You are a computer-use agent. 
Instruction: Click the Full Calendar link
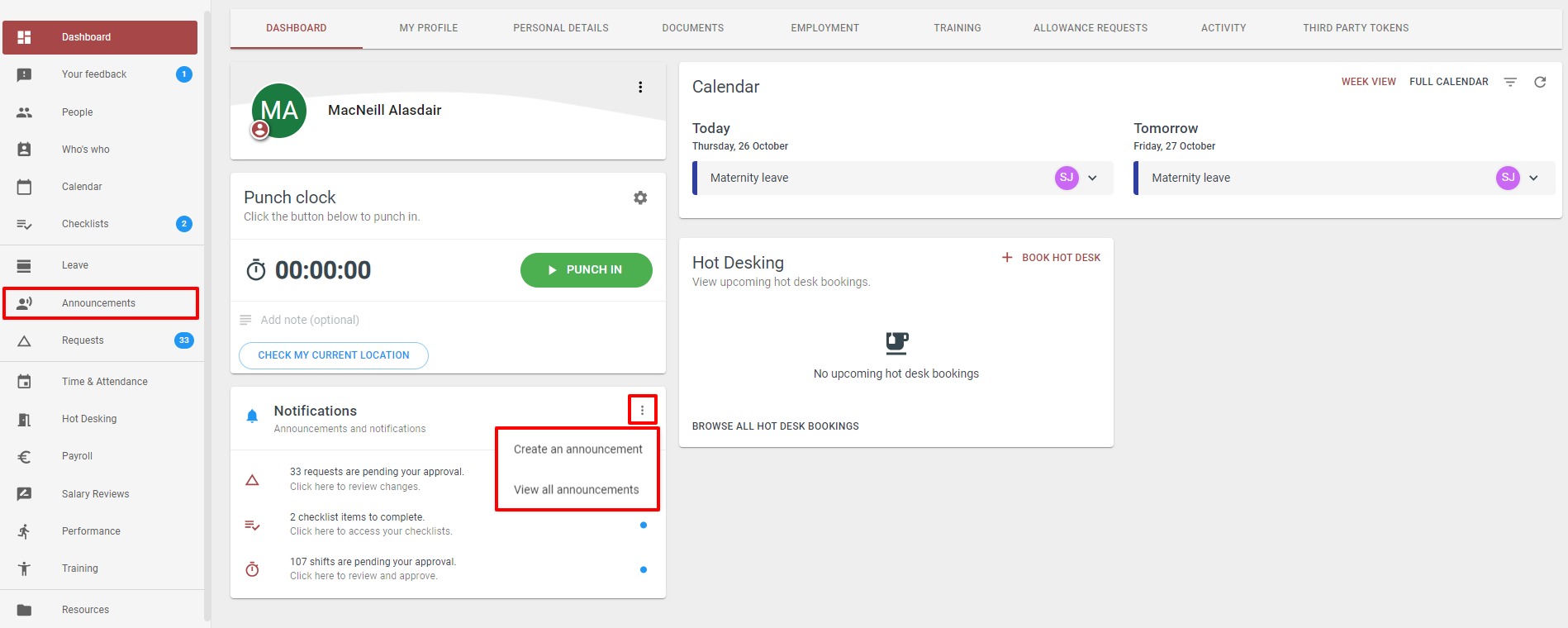(1449, 82)
